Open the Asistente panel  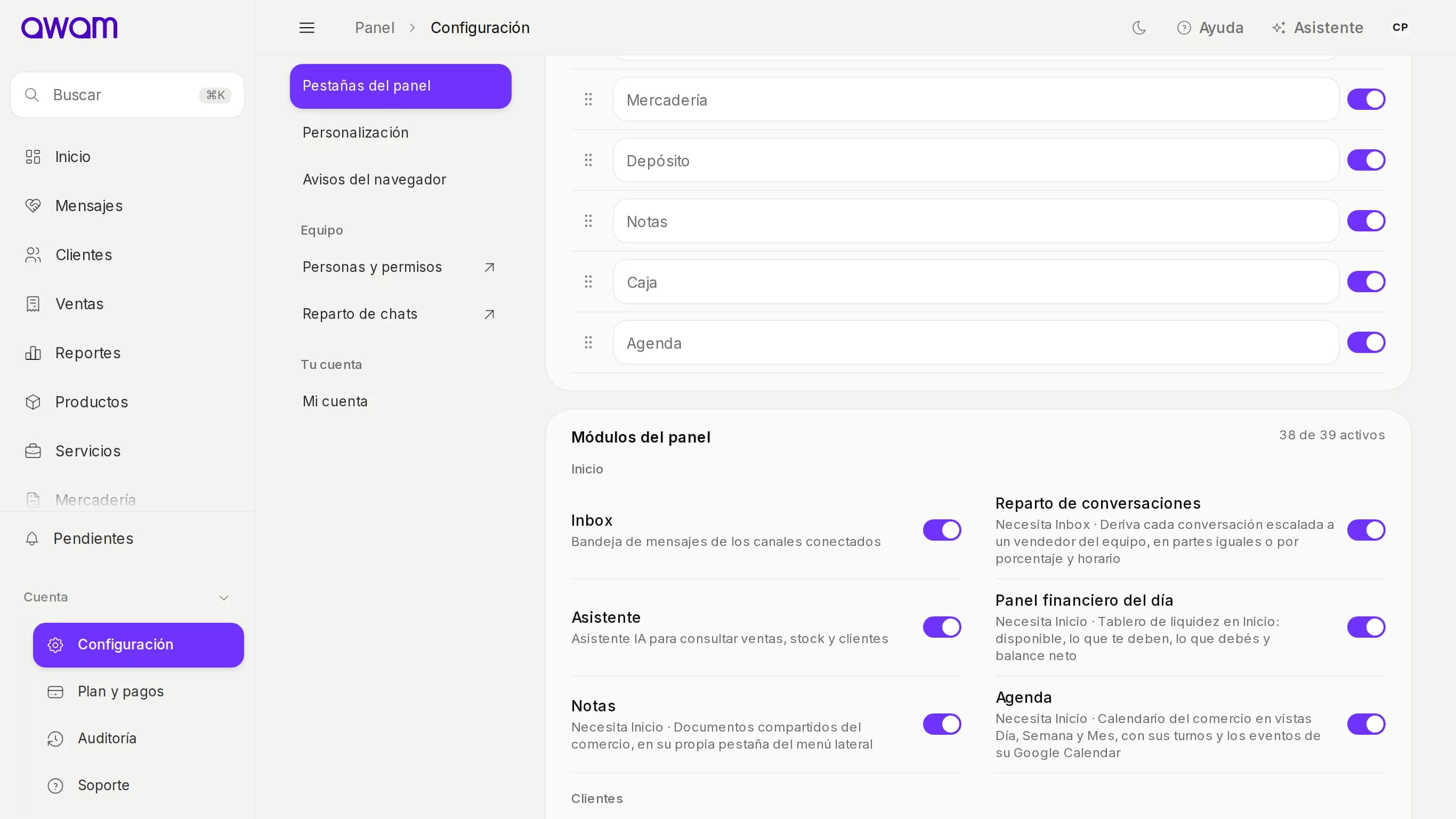coord(1317,28)
